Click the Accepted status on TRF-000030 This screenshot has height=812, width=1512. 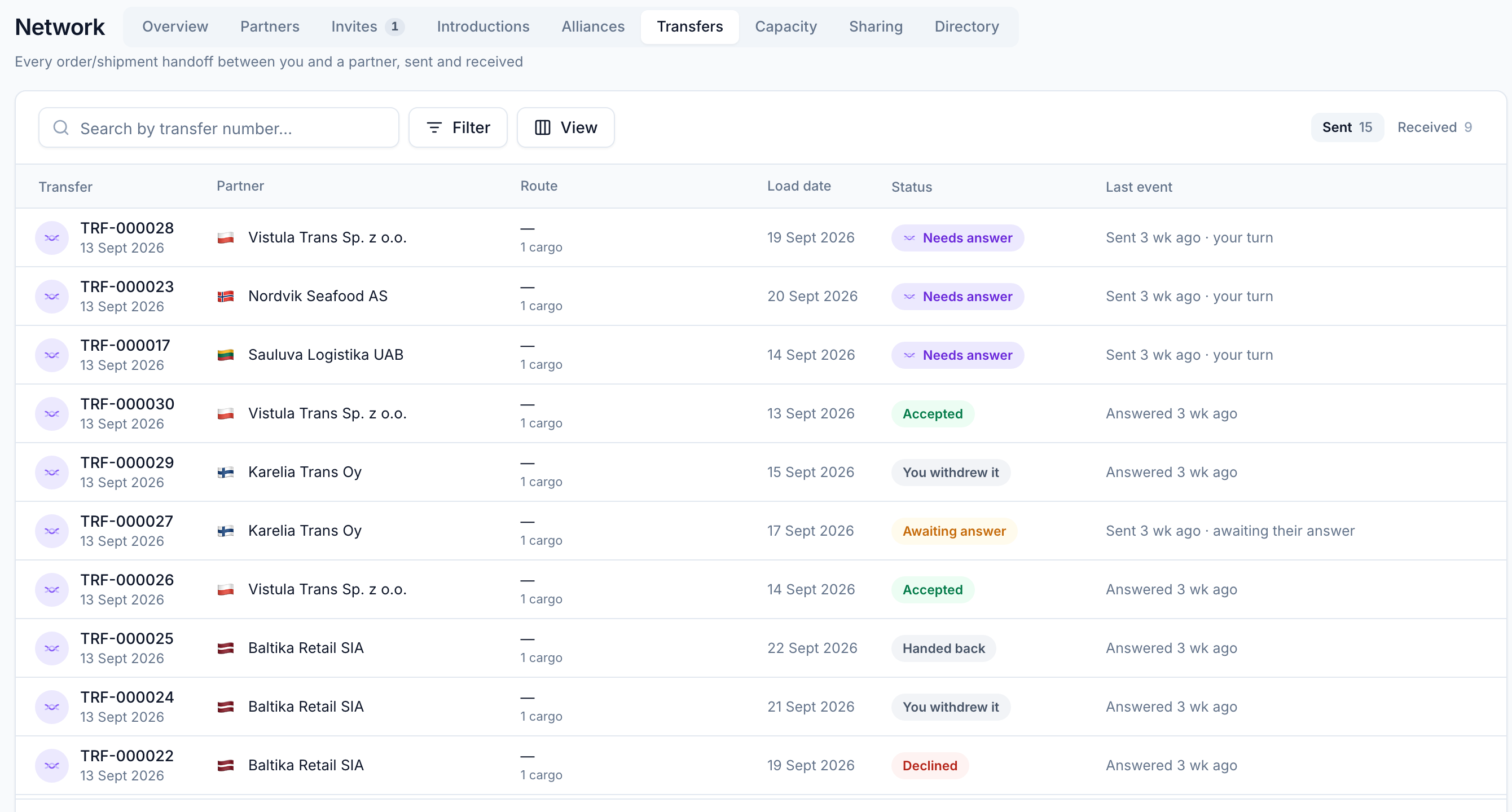[933, 414]
